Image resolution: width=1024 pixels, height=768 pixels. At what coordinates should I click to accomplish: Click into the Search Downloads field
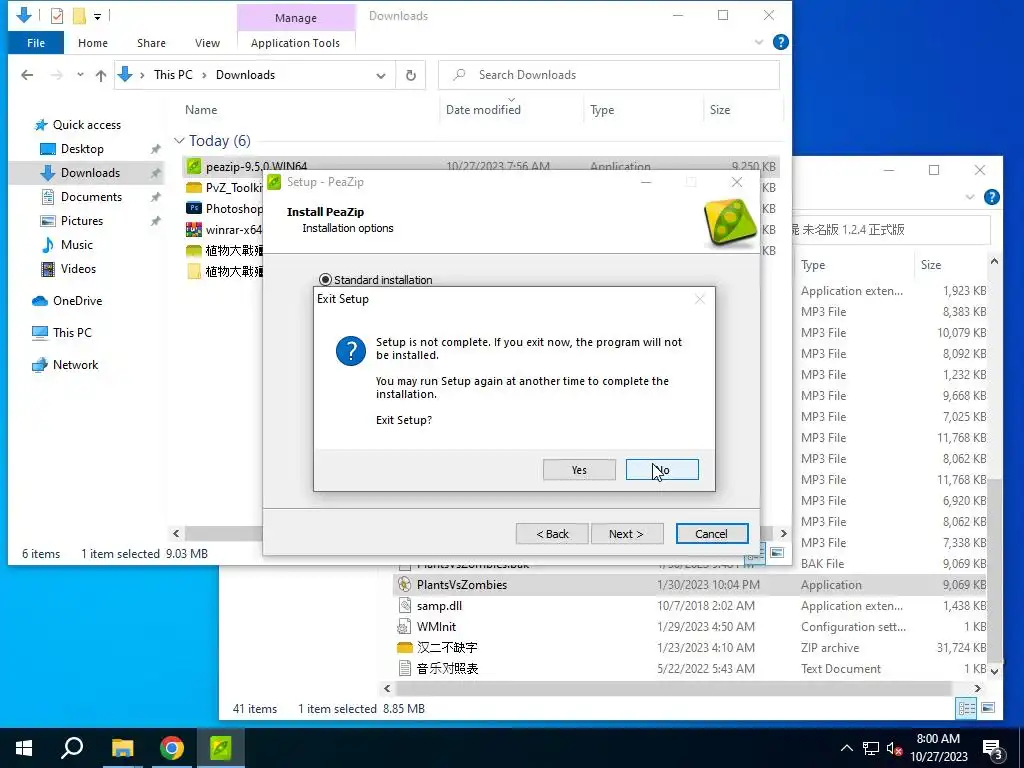[x=609, y=75]
